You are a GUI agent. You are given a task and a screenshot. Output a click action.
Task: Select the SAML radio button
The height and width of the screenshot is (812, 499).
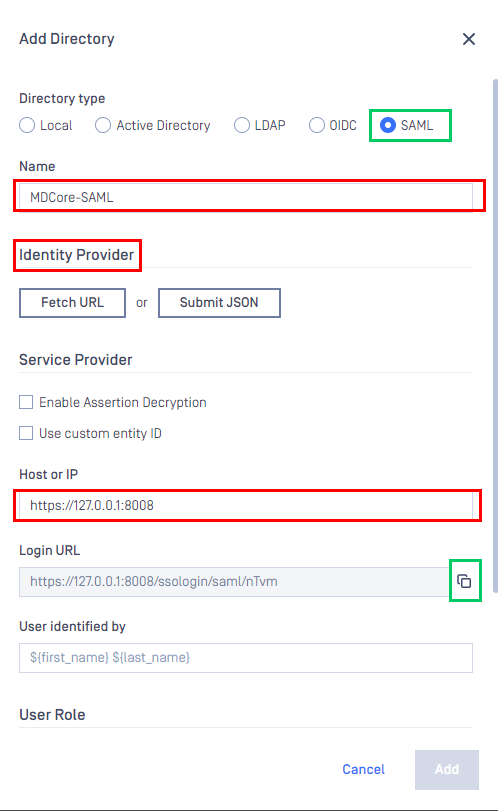click(x=388, y=125)
